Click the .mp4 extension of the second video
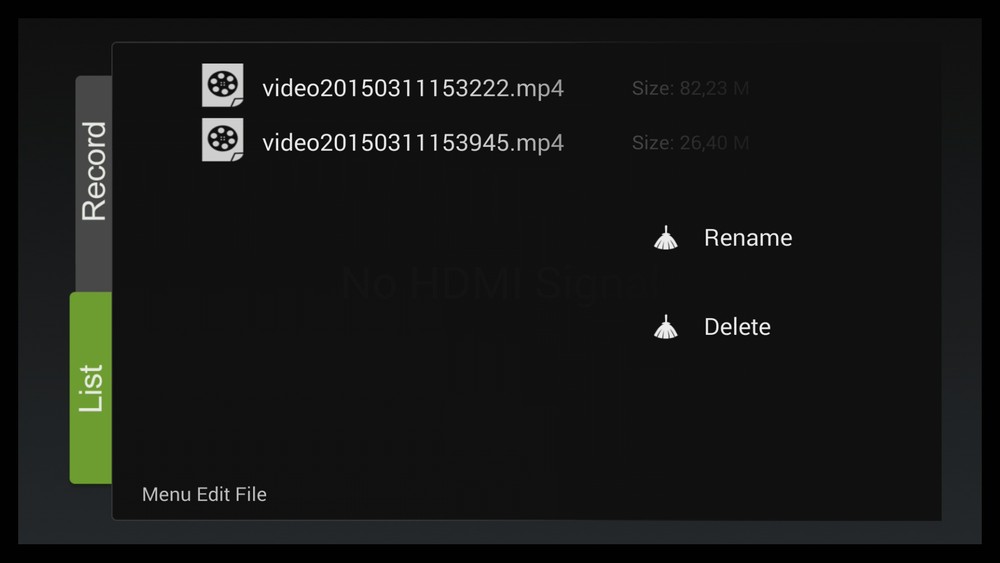Image resolution: width=1000 pixels, height=563 pixels. pyautogui.click(x=536, y=143)
